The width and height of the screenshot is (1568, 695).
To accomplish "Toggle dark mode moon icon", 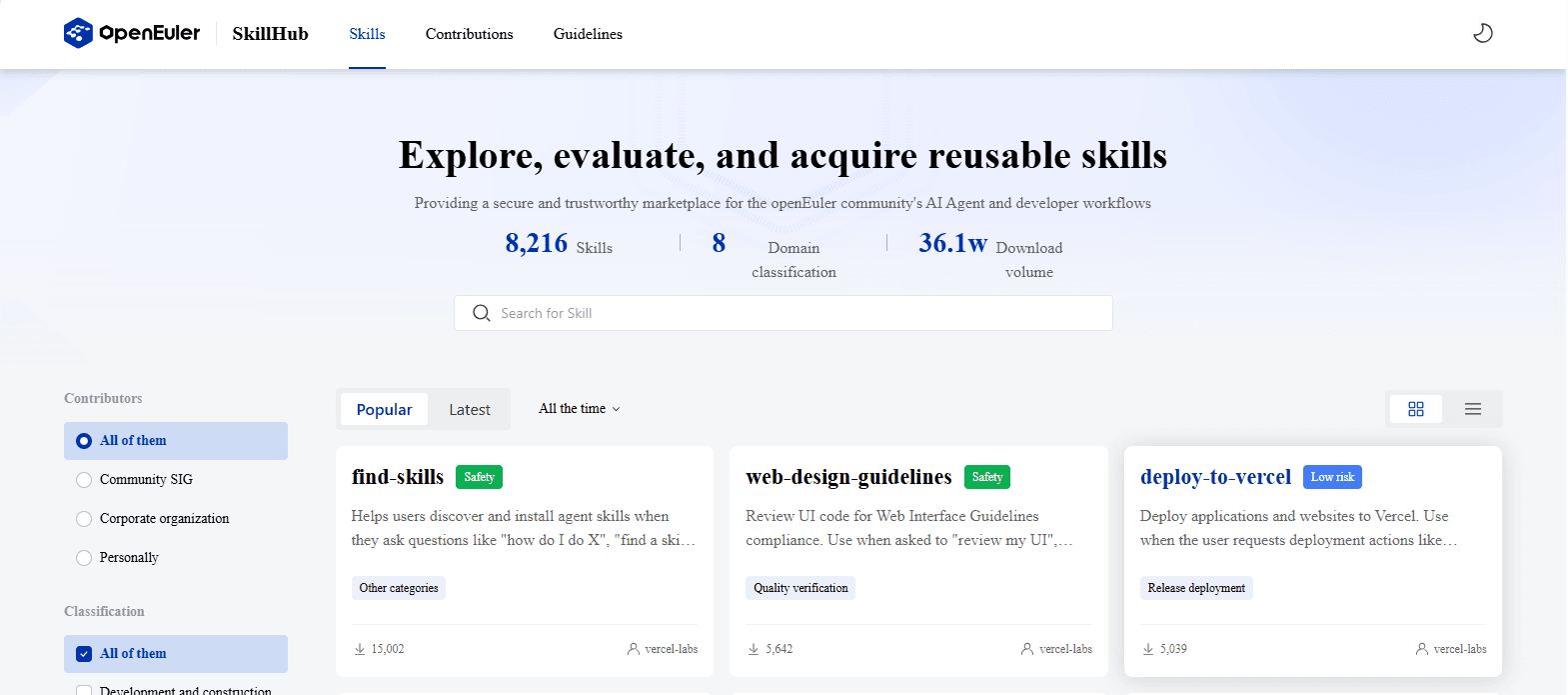I will click(x=1483, y=33).
